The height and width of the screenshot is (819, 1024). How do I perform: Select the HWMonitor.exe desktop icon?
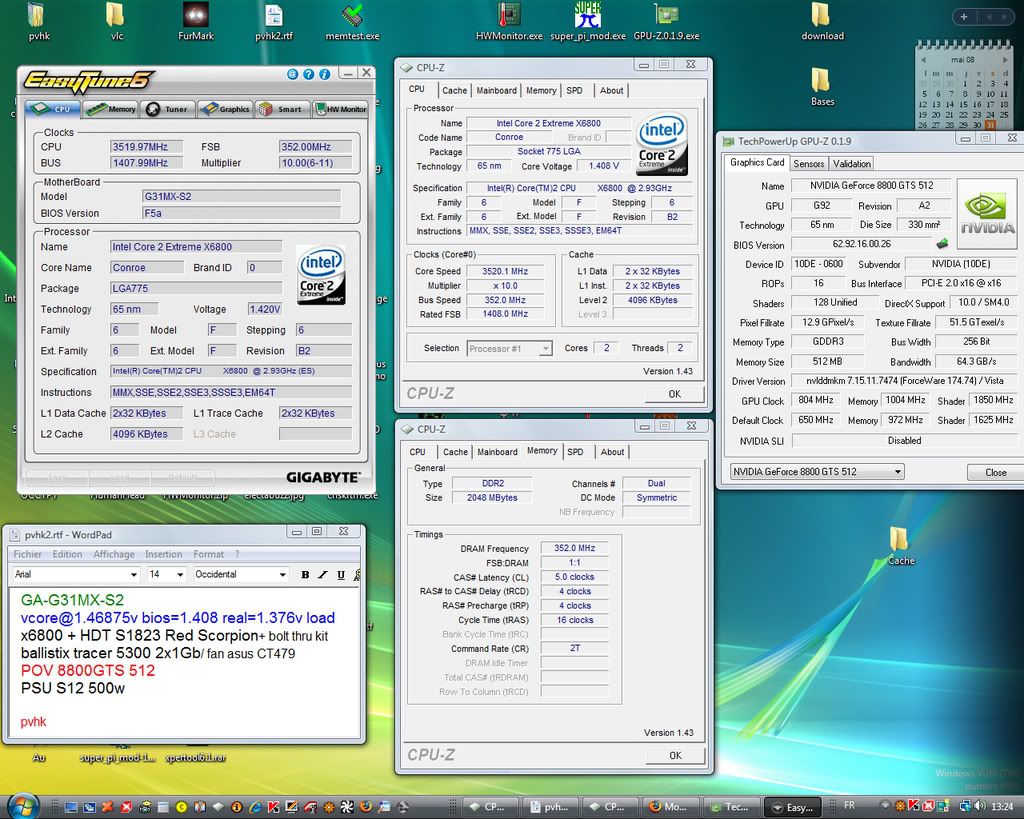509,16
